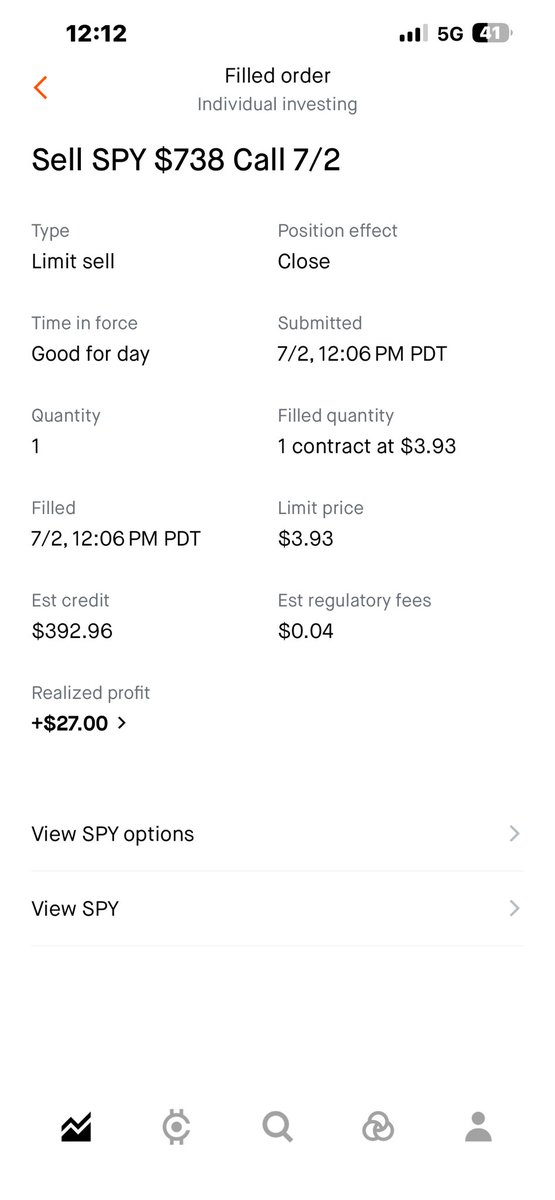Go back using the orange arrow

(x=41, y=87)
